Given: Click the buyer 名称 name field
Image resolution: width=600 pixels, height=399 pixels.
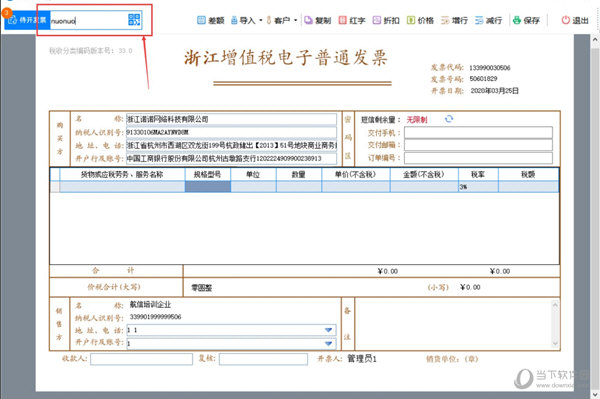Looking at the screenshot, I should 231,119.
